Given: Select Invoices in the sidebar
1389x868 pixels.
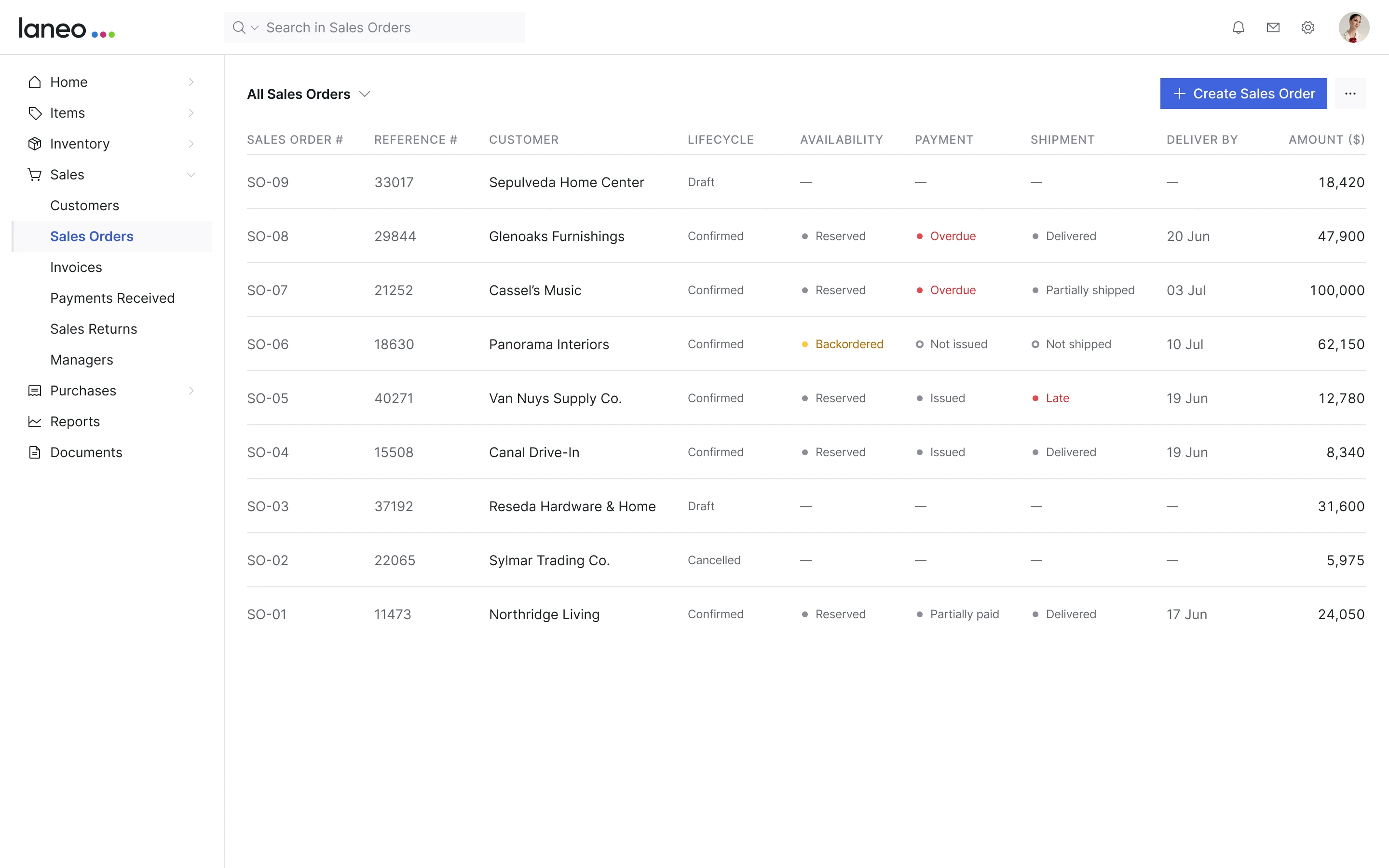Looking at the screenshot, I should [x=76, y=268].
